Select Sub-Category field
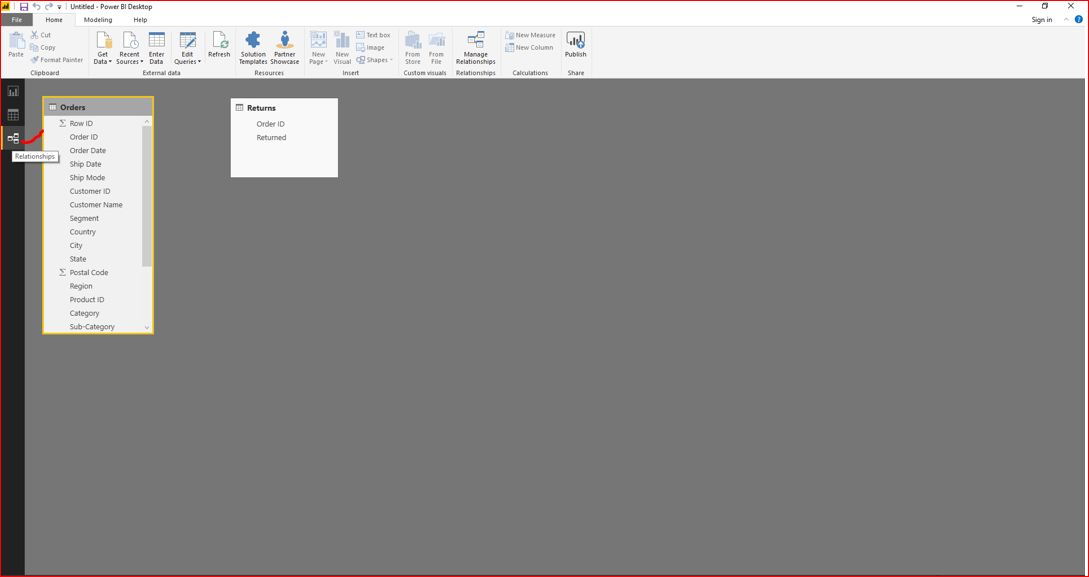1089x577 pixels. (x=93, y=326)
